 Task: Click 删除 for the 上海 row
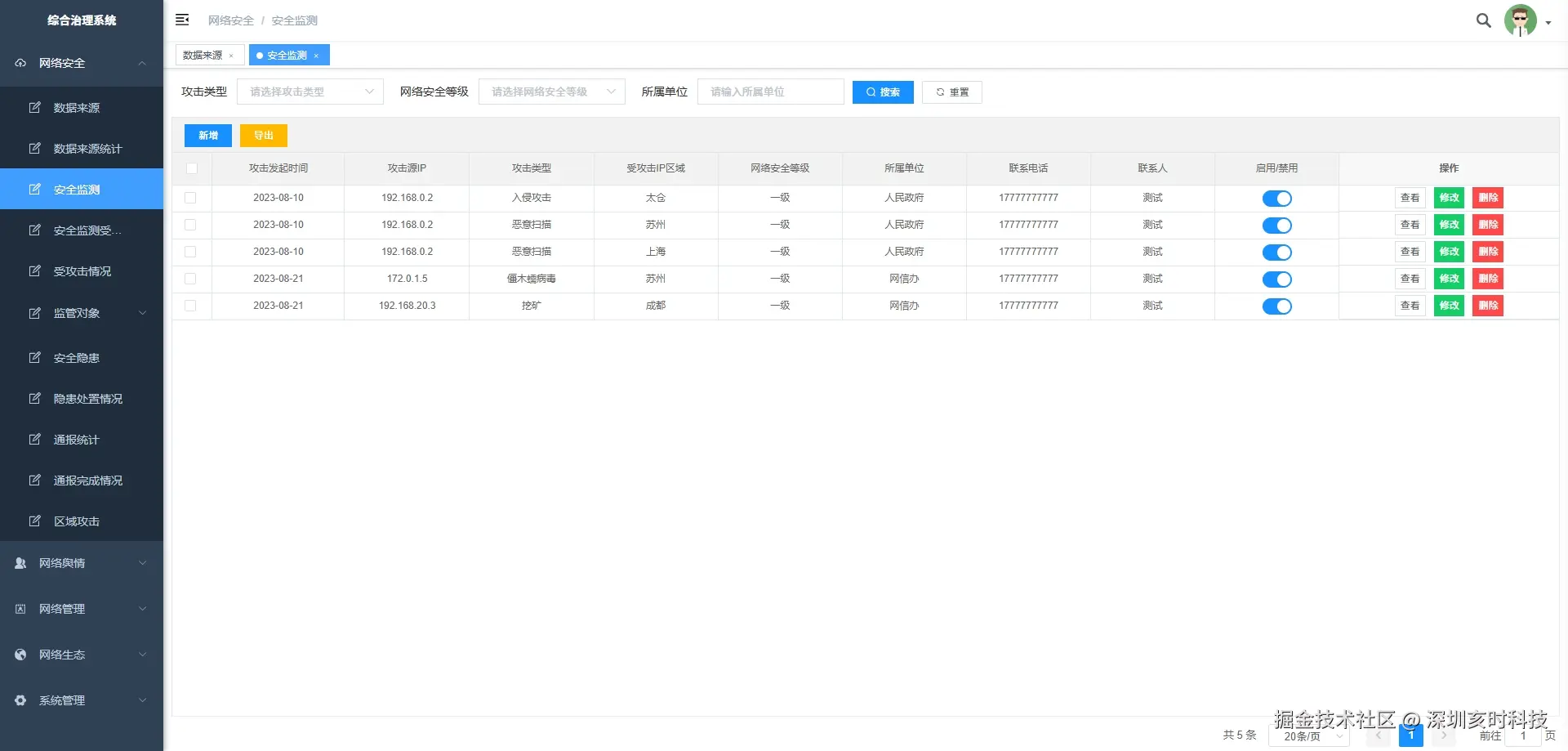1488,252
